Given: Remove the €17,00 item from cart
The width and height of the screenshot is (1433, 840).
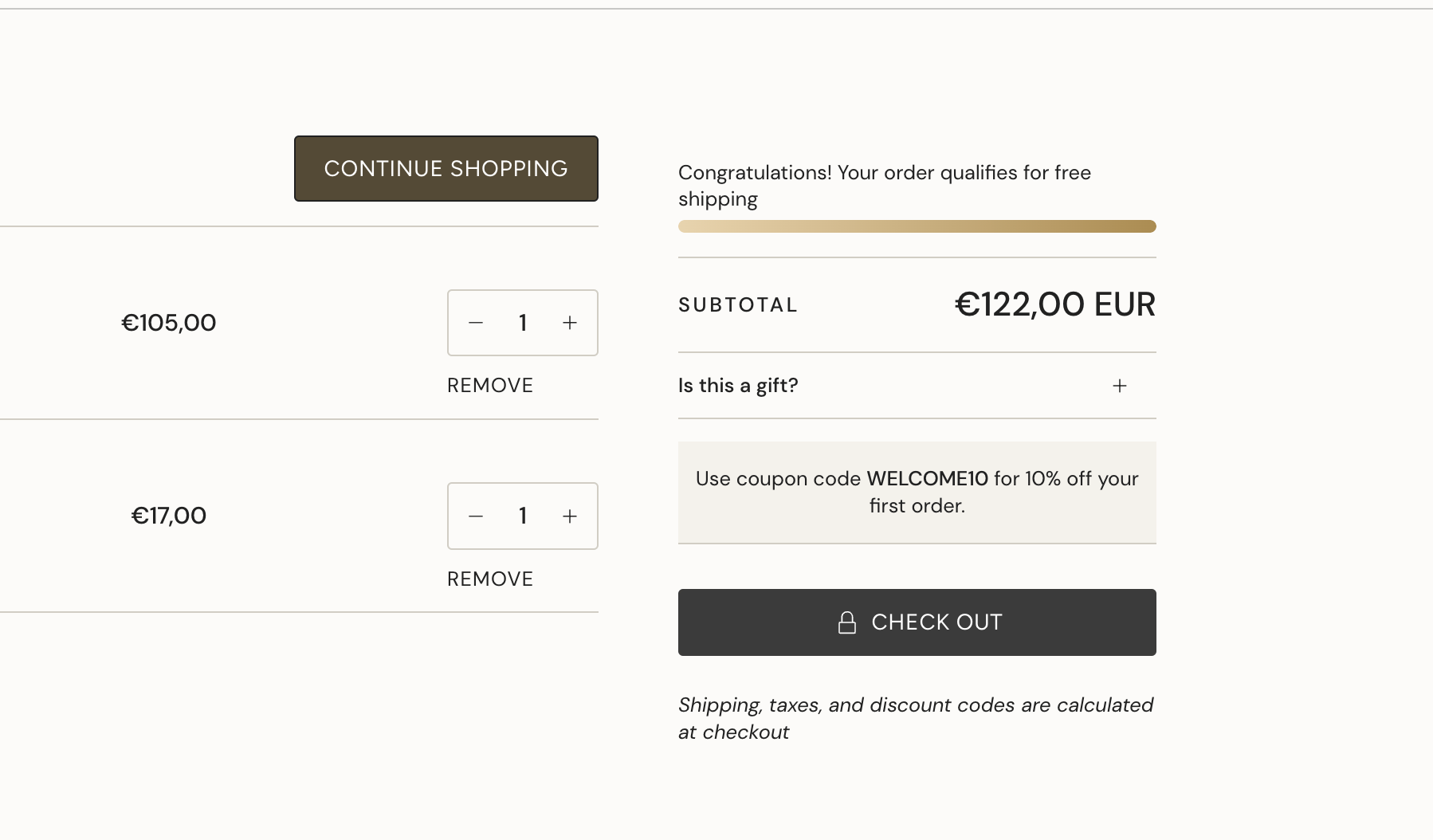Looking at the screenshot, I should (490, 579).
